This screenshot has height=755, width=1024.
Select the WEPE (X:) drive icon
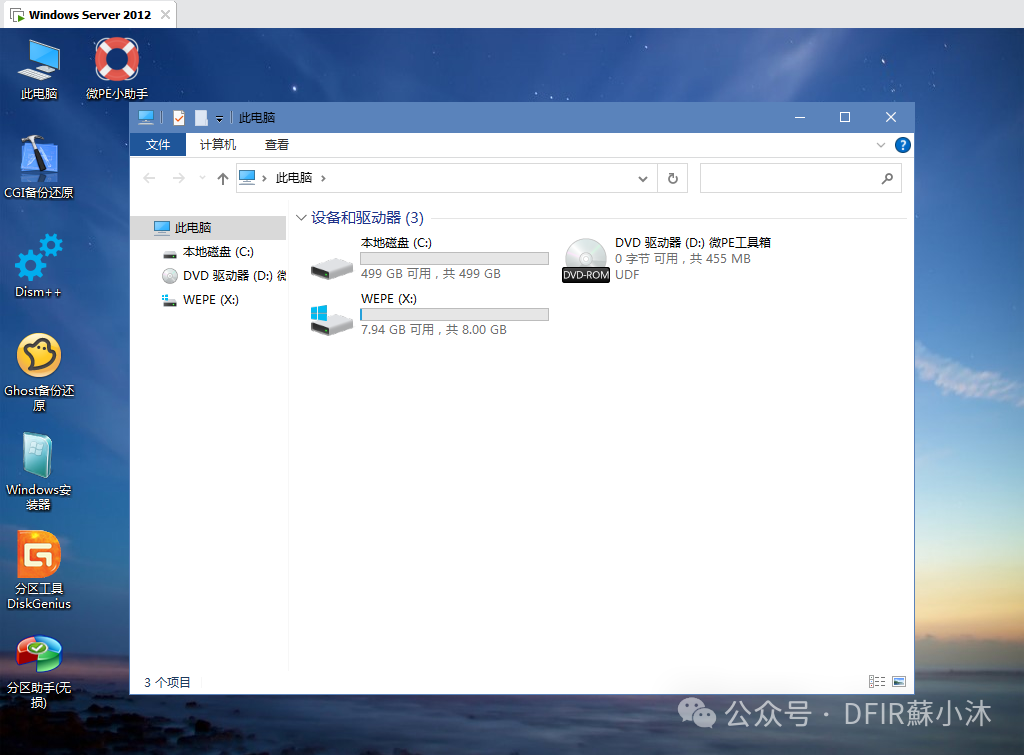click(332, 320)
